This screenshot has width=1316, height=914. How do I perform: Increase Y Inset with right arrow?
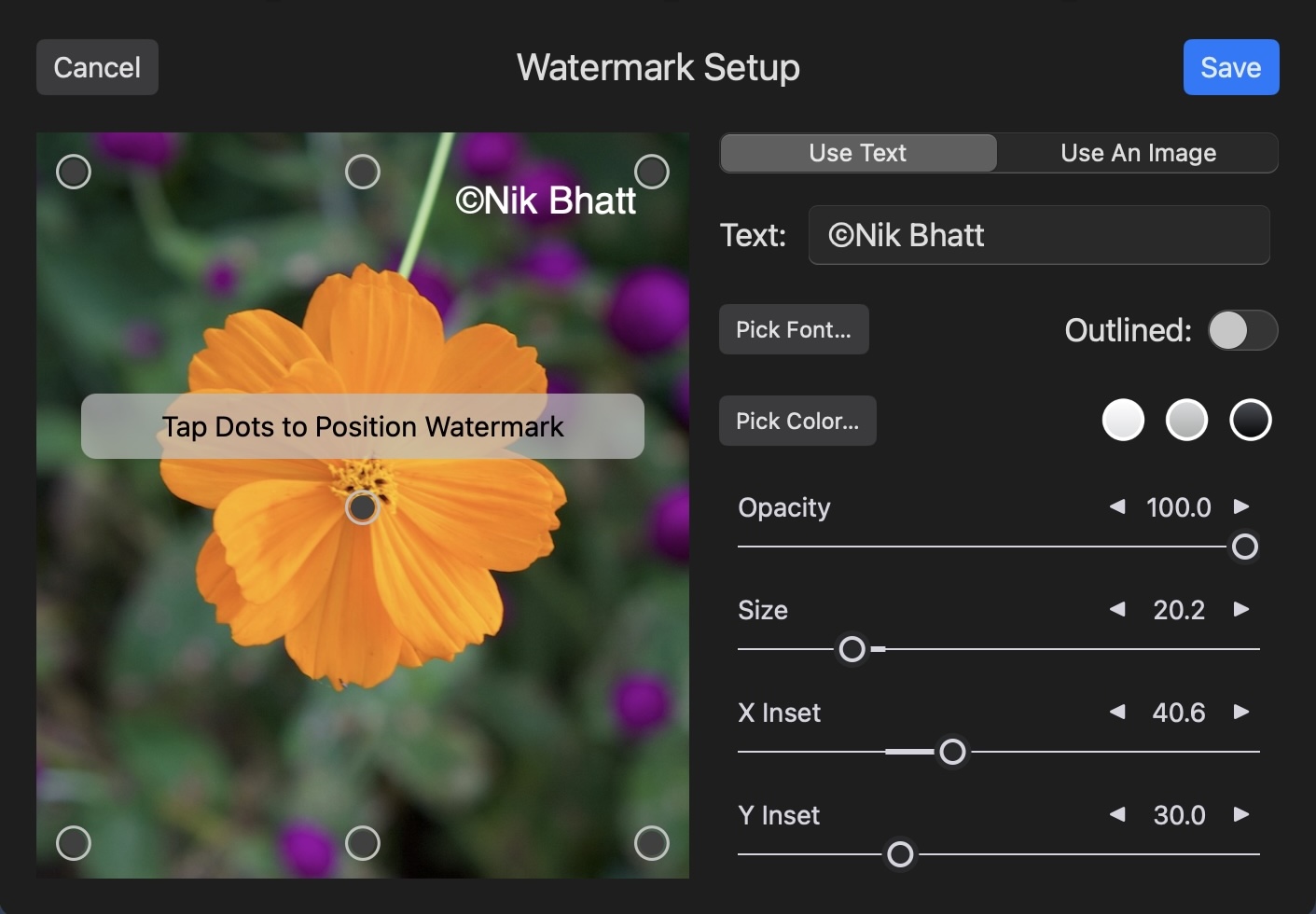pos(1241,814)
